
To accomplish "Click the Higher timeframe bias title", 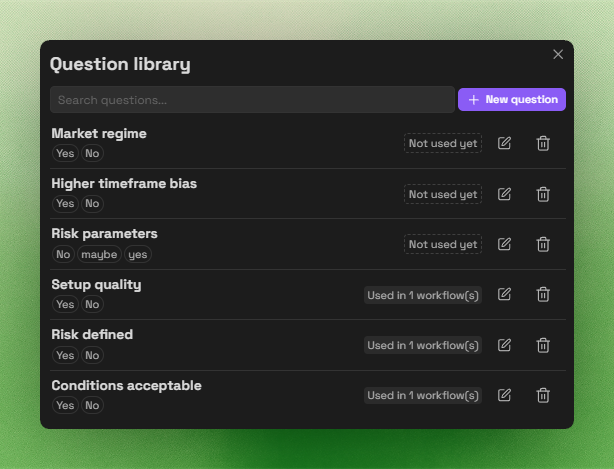I will point(124,184).
